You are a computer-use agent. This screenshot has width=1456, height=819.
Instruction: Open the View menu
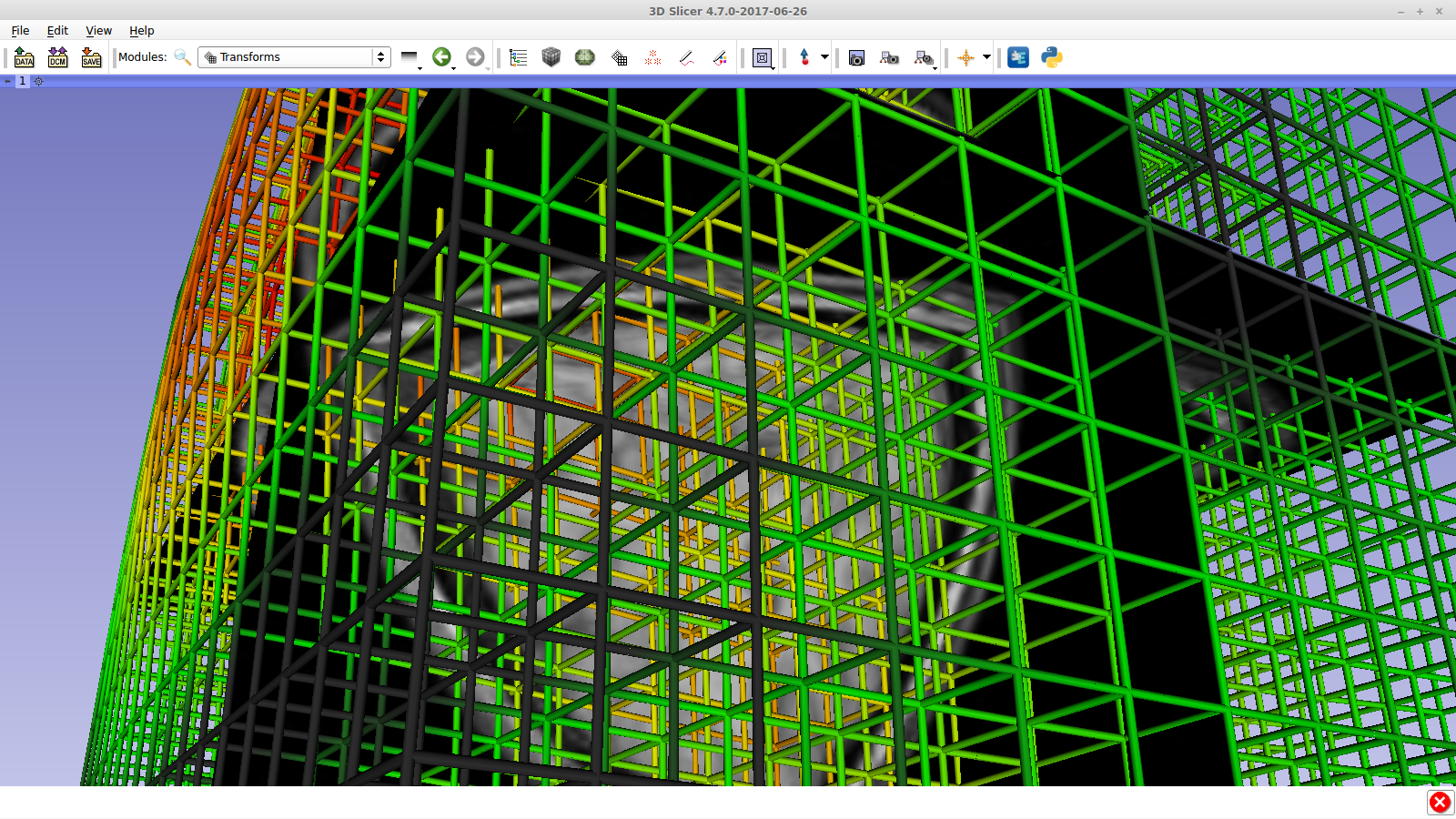(98, 30)
